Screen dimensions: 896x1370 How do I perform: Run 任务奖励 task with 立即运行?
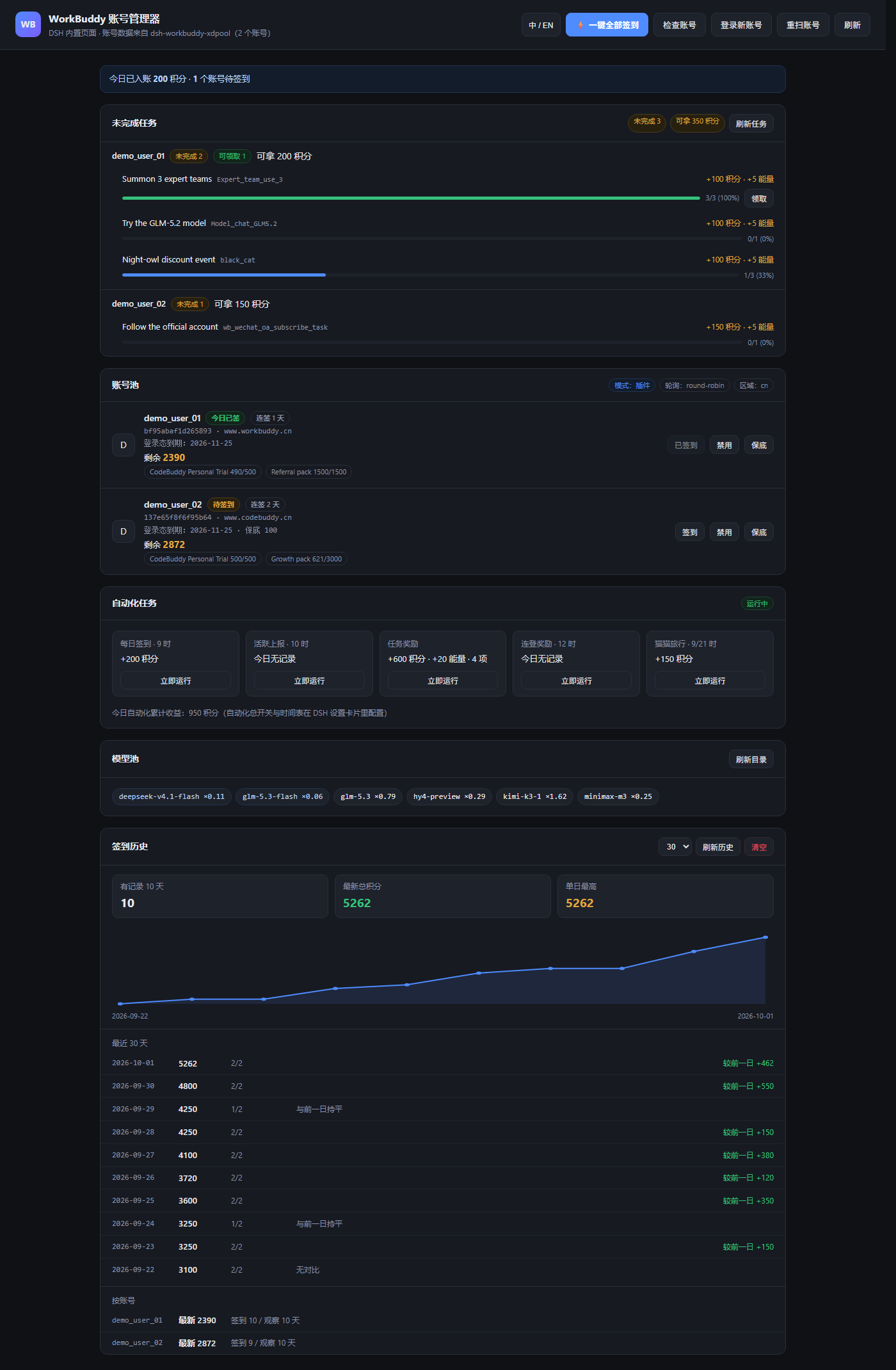tap(443, 681)
